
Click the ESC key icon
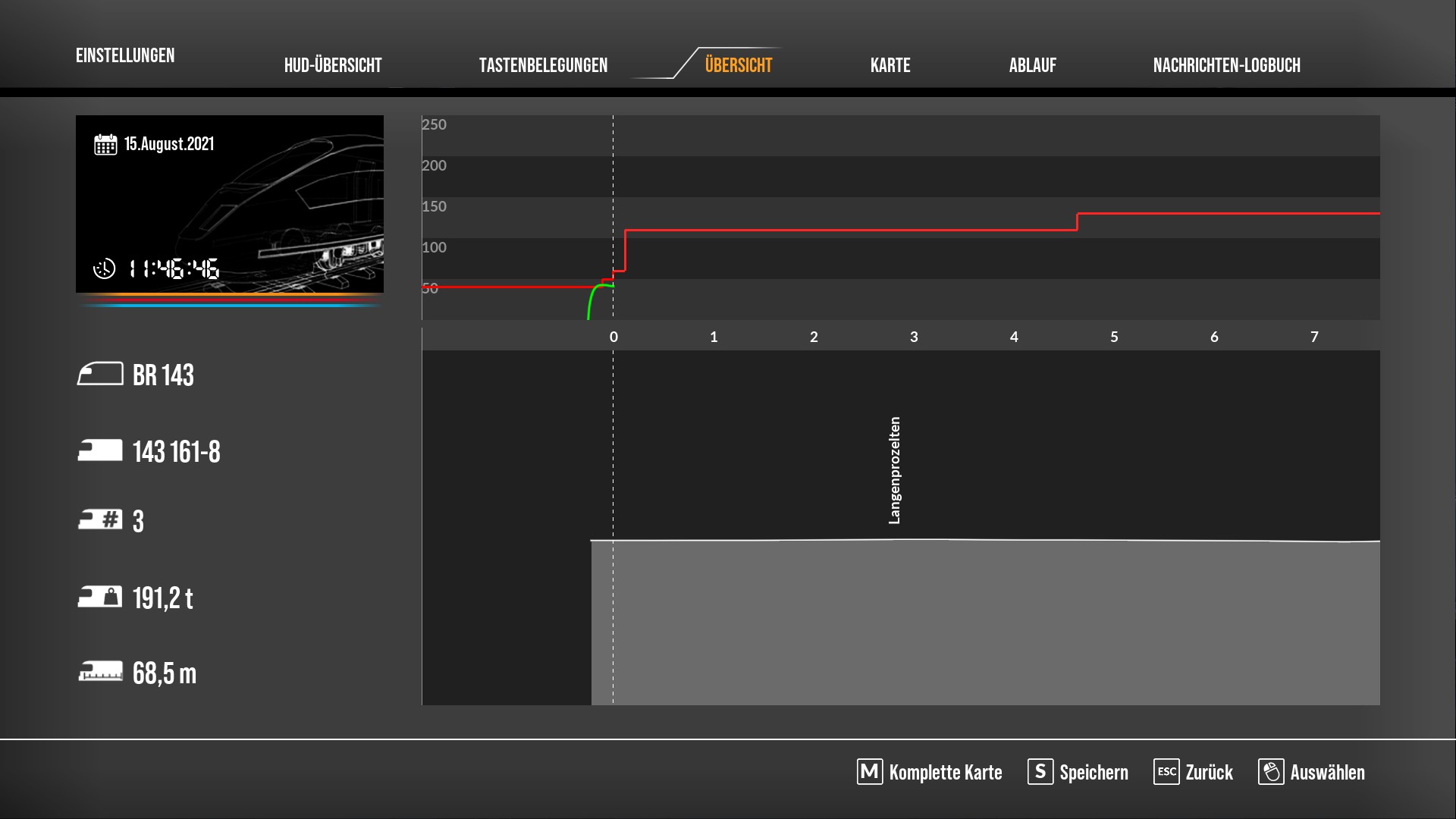point(1166,772)
